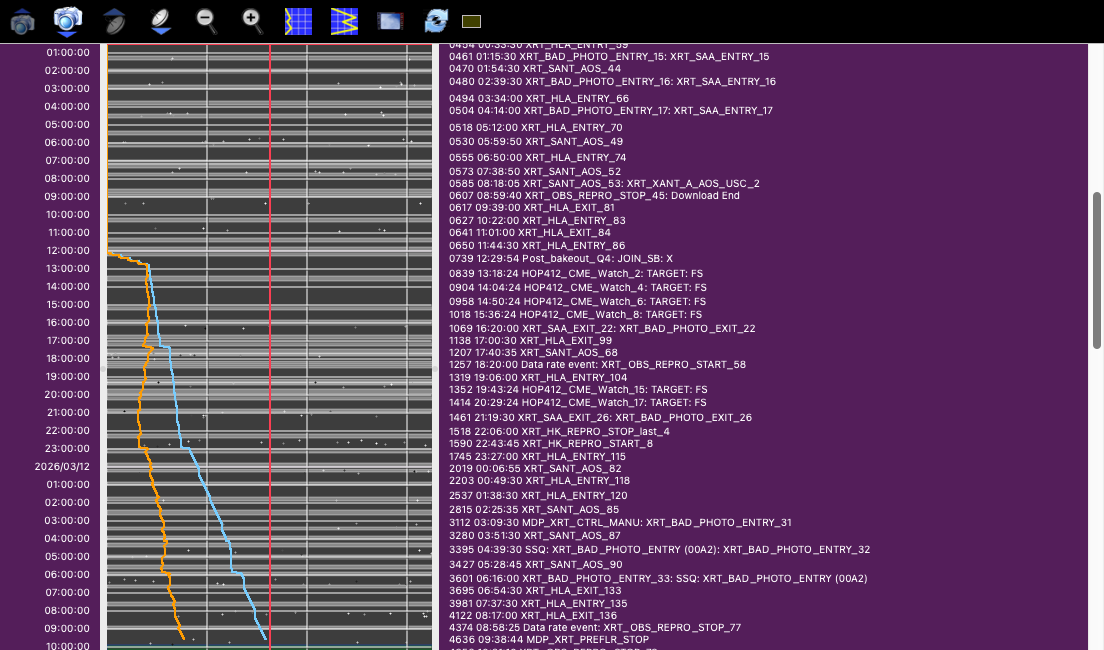Click the camera with down arrow icon
This screenshot has height=650, width=1104.
(x=67, y=20)
